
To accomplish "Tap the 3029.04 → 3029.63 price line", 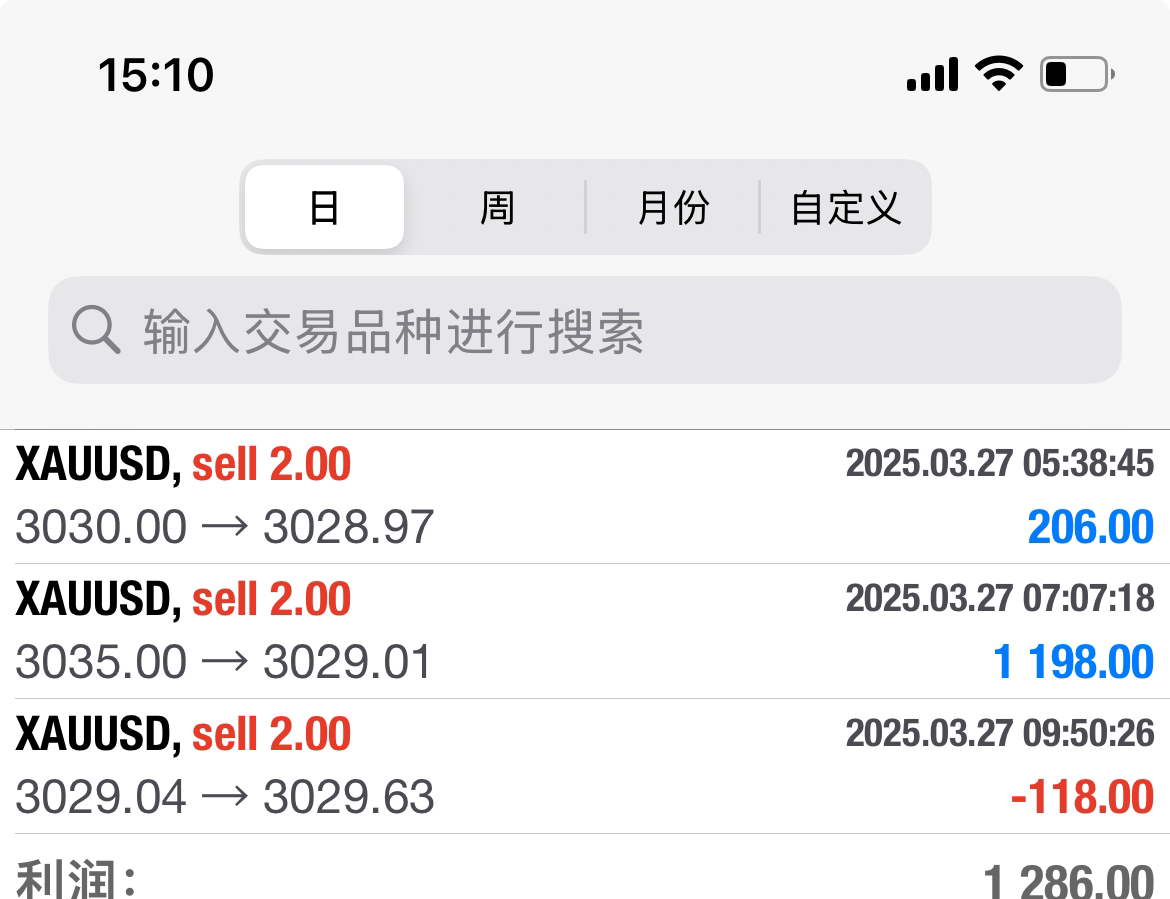I will click(225, 797).
